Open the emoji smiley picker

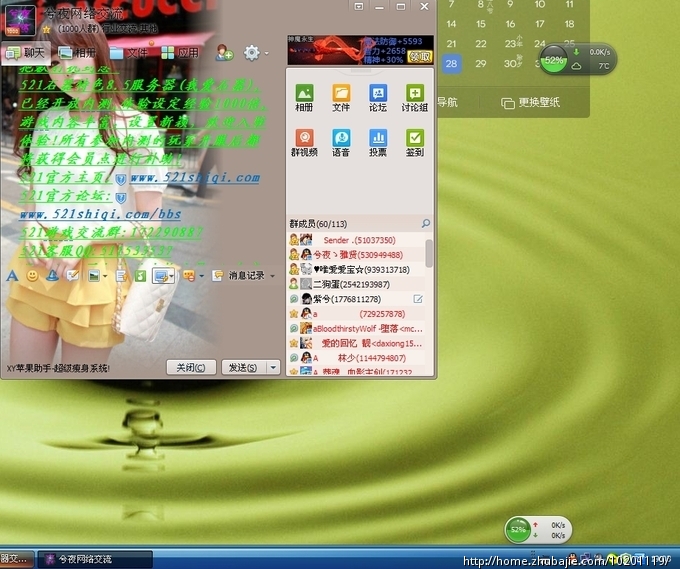[32, 275]
